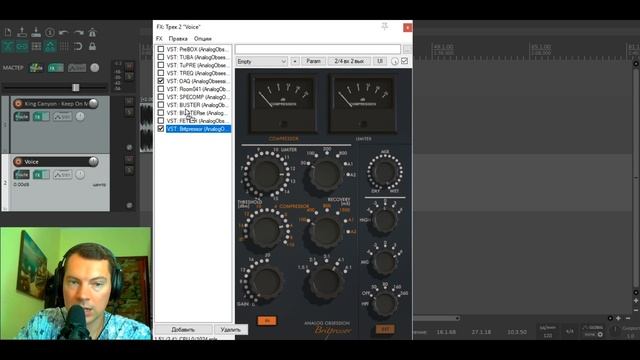Click the Master track mute M button
This screenshot has height=360, width=640.
[129, 66]
